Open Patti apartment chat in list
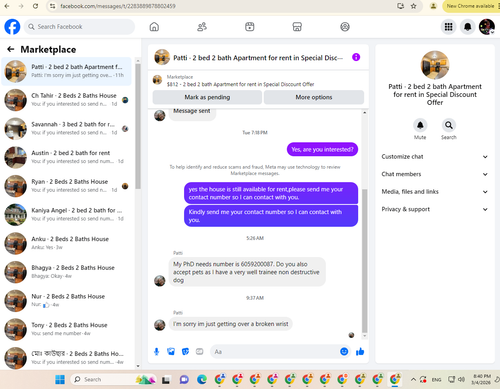 coord(67,71)
